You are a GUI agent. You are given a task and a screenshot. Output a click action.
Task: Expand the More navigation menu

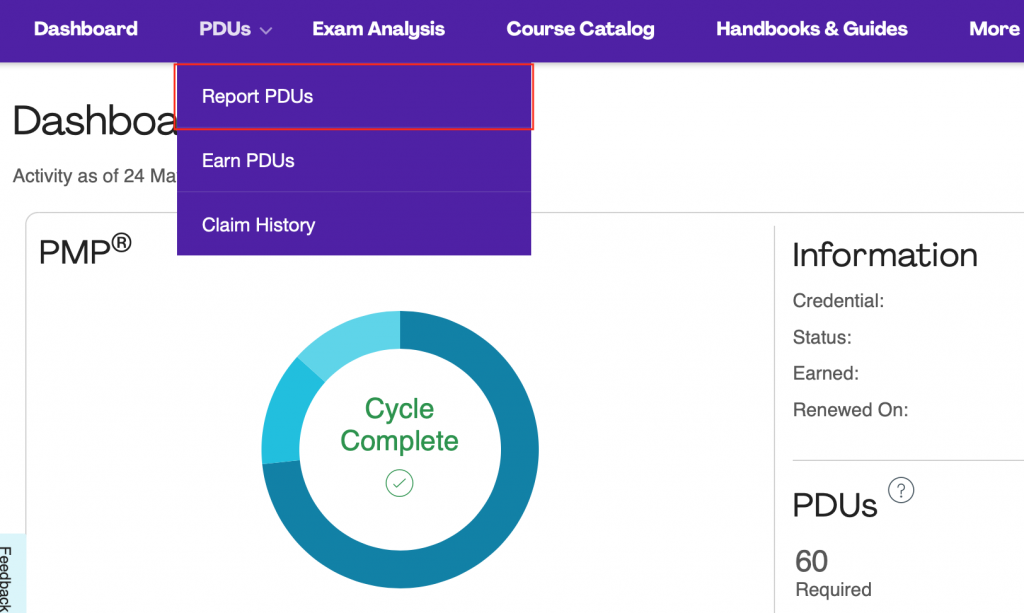993,29
